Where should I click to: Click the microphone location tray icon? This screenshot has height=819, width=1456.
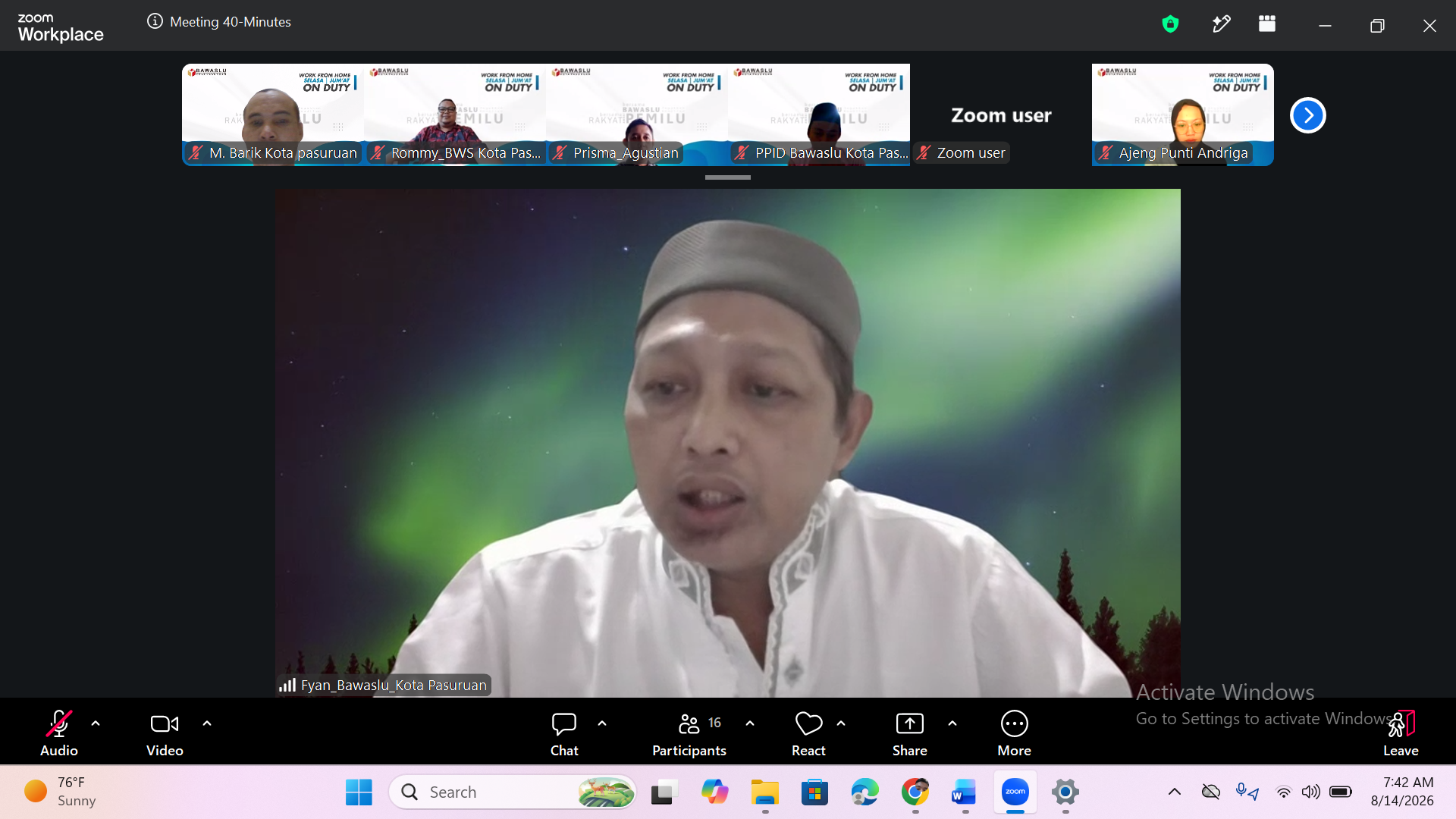click(x=1247, y=792)
